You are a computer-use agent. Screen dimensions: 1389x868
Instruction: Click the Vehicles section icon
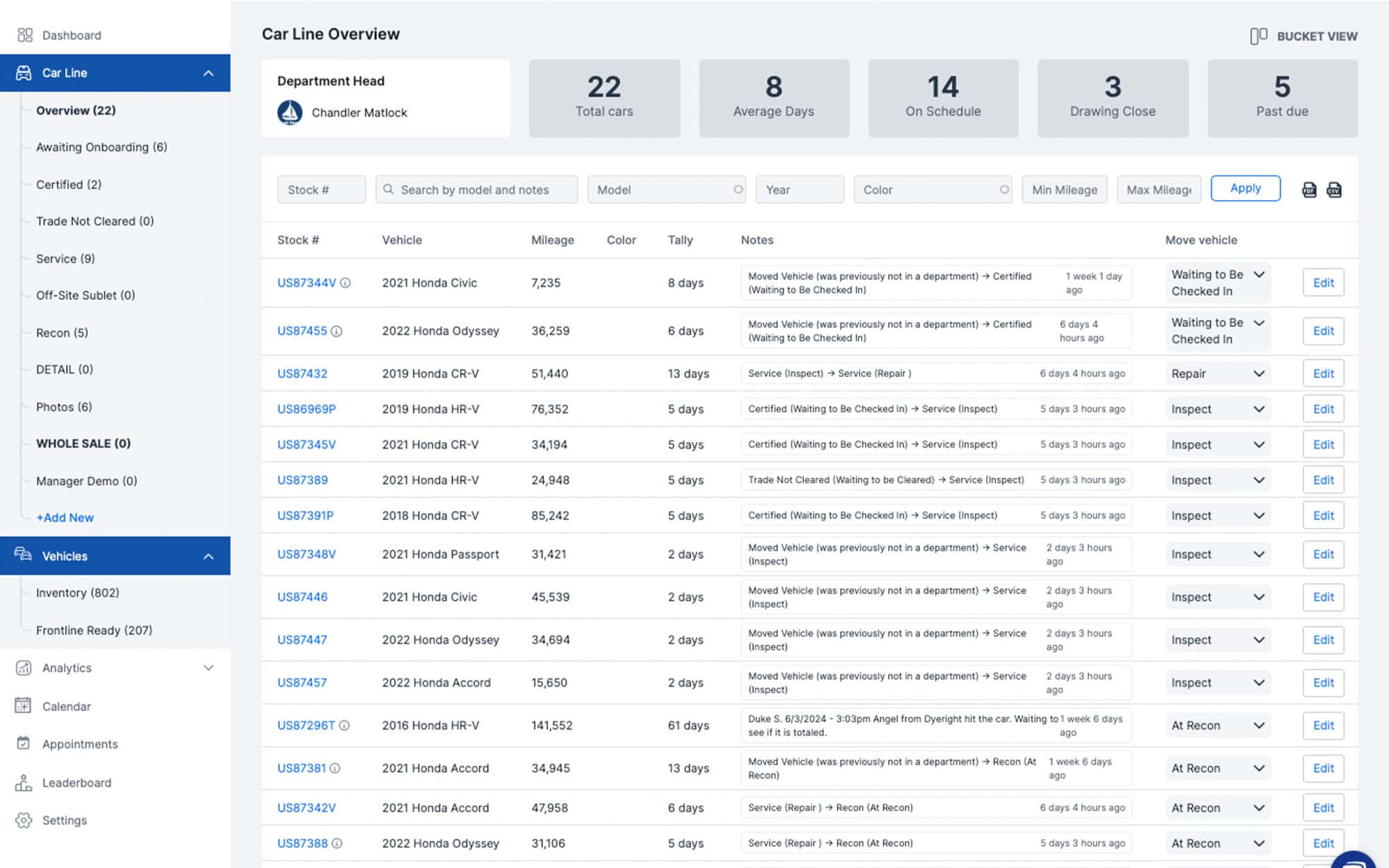pos(24,555)
